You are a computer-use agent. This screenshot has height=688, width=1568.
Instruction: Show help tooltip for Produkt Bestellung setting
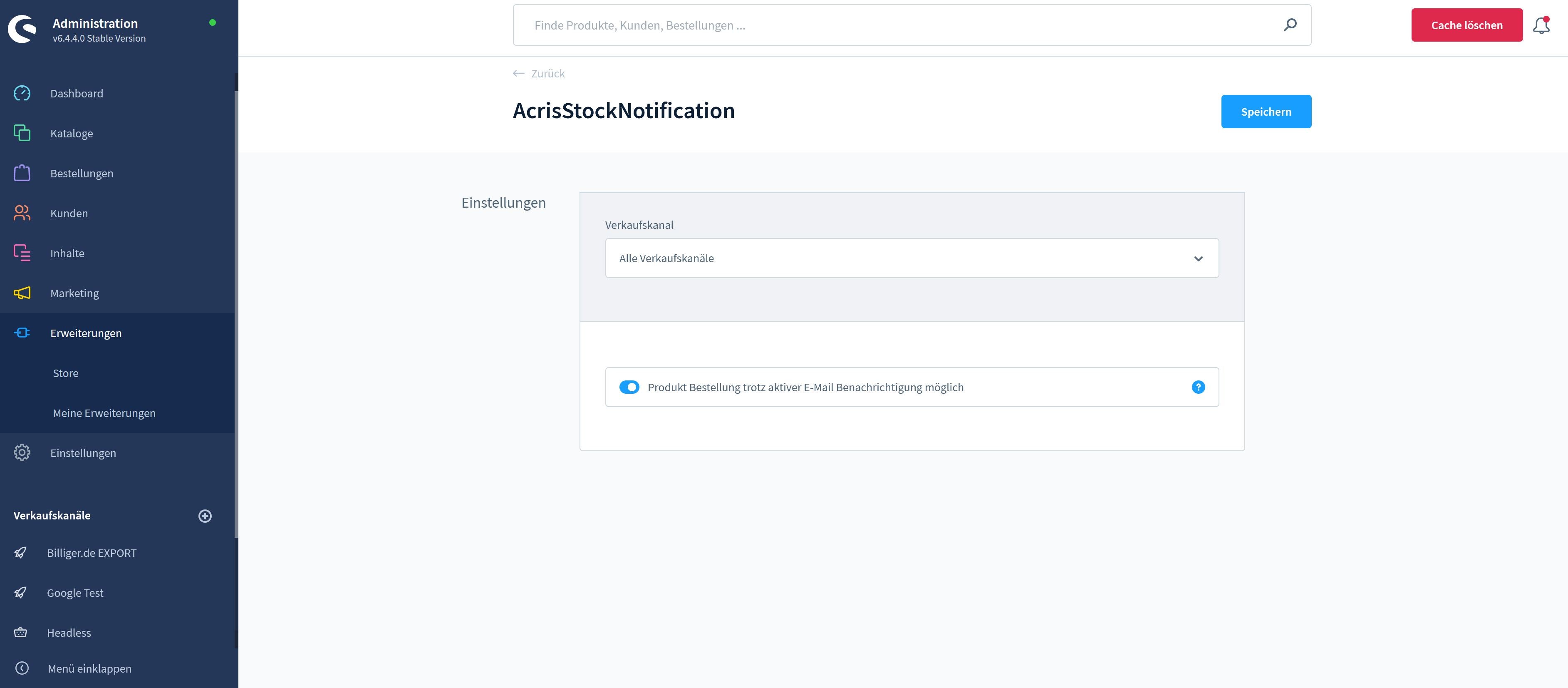coord(1198,387)
